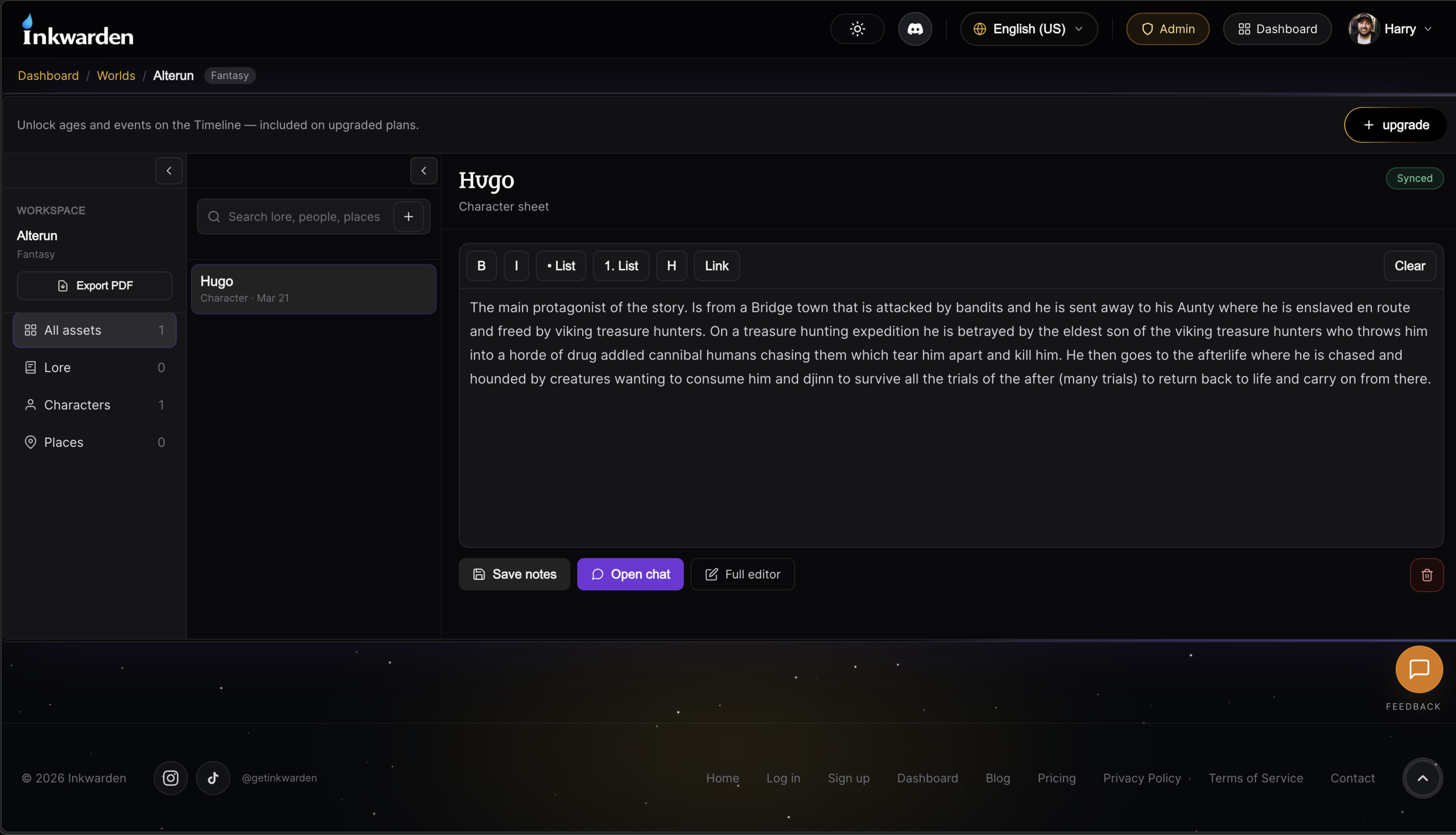This screenshot has height=835, width=1456.
Task: Click into the Hugo notes text area
Action: (951, 417)
